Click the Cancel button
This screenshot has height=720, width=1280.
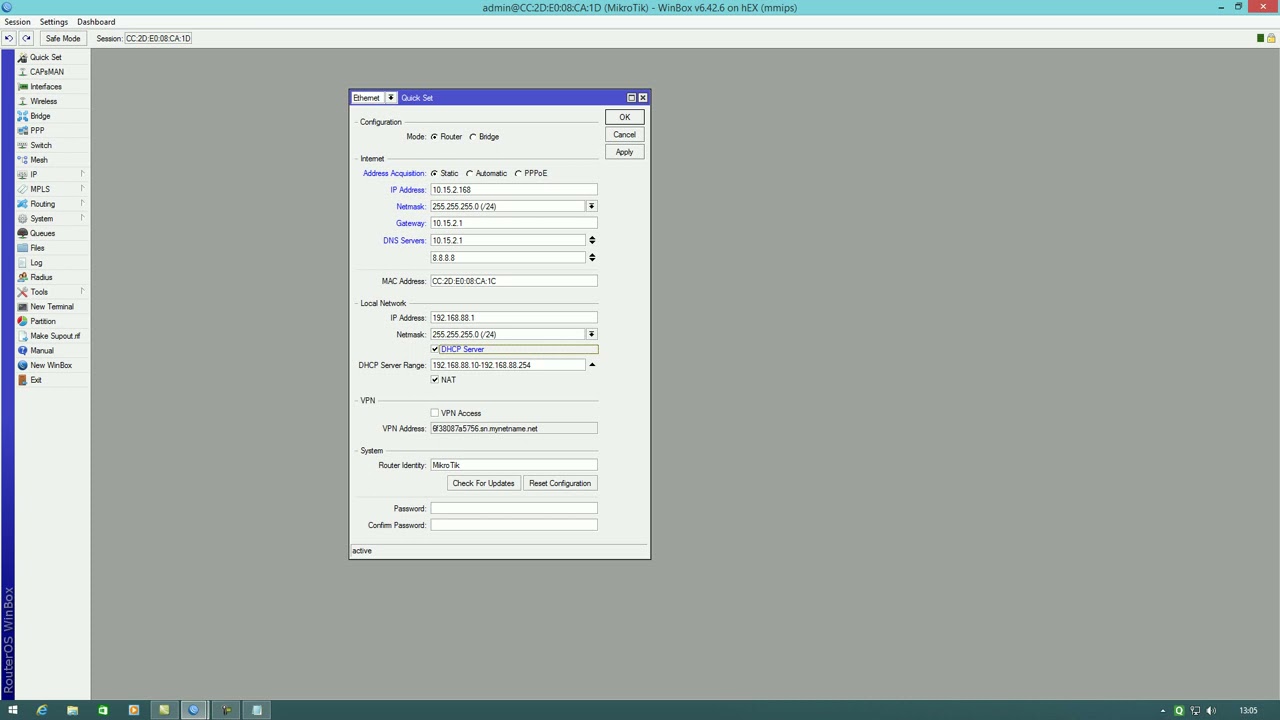(x=624, y=135)
